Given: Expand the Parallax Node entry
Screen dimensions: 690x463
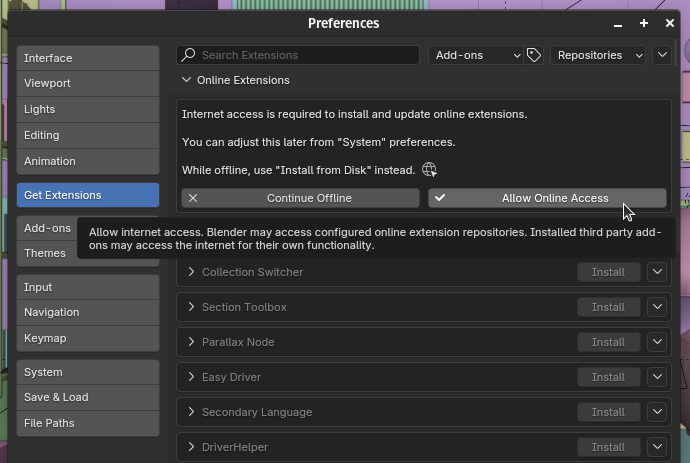Looking at the screenshot, I should click(191, 342).
